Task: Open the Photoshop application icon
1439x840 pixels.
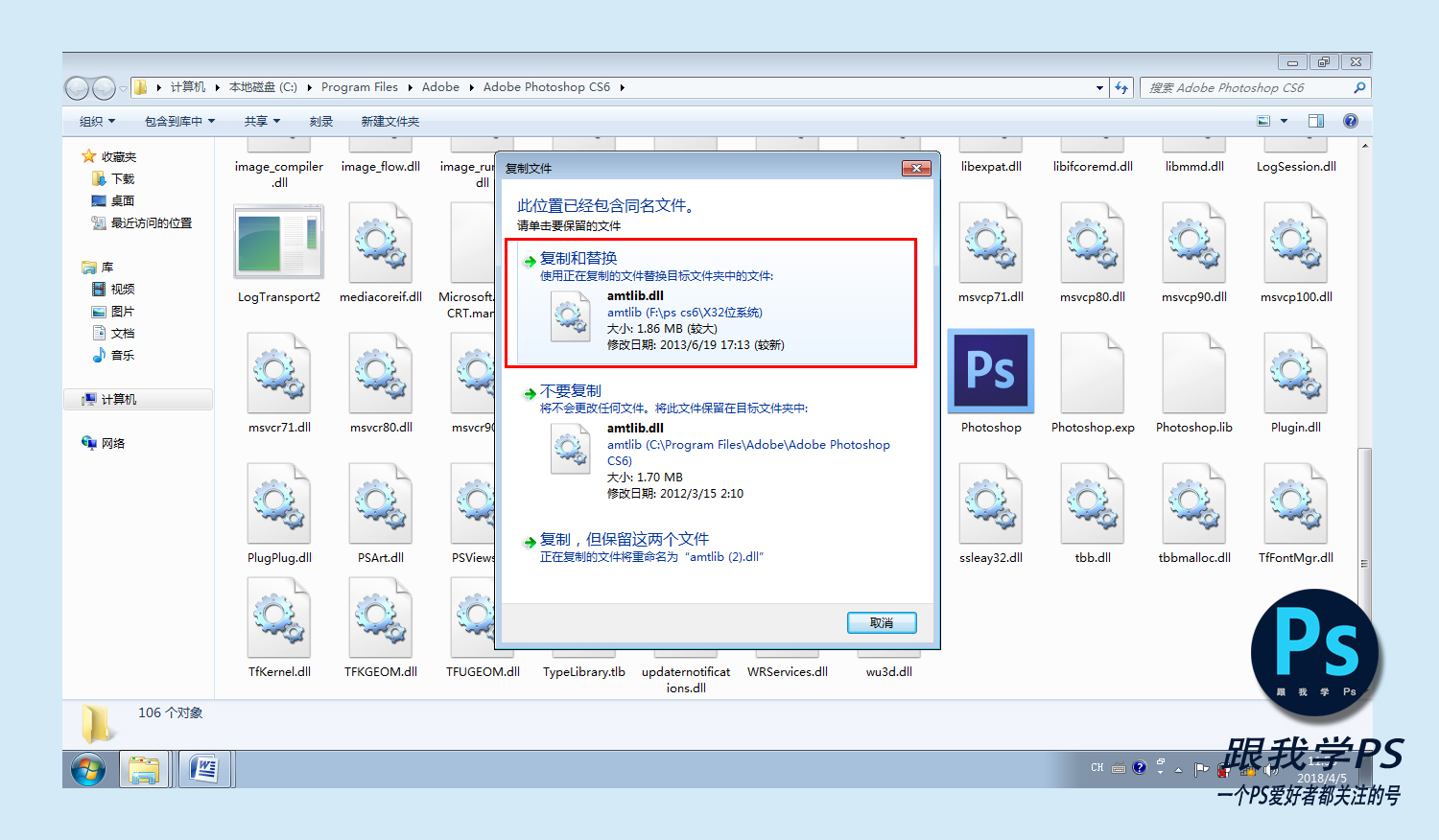Action: click(991, 372)
